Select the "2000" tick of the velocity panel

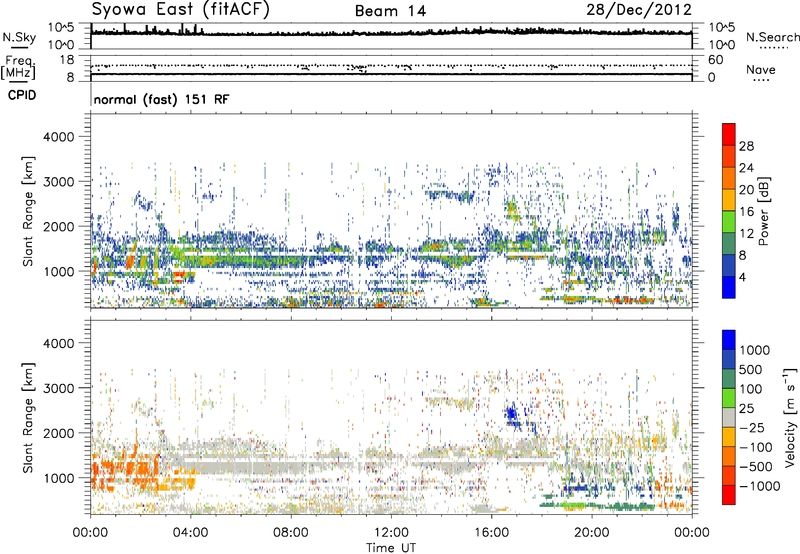[58, 433]
